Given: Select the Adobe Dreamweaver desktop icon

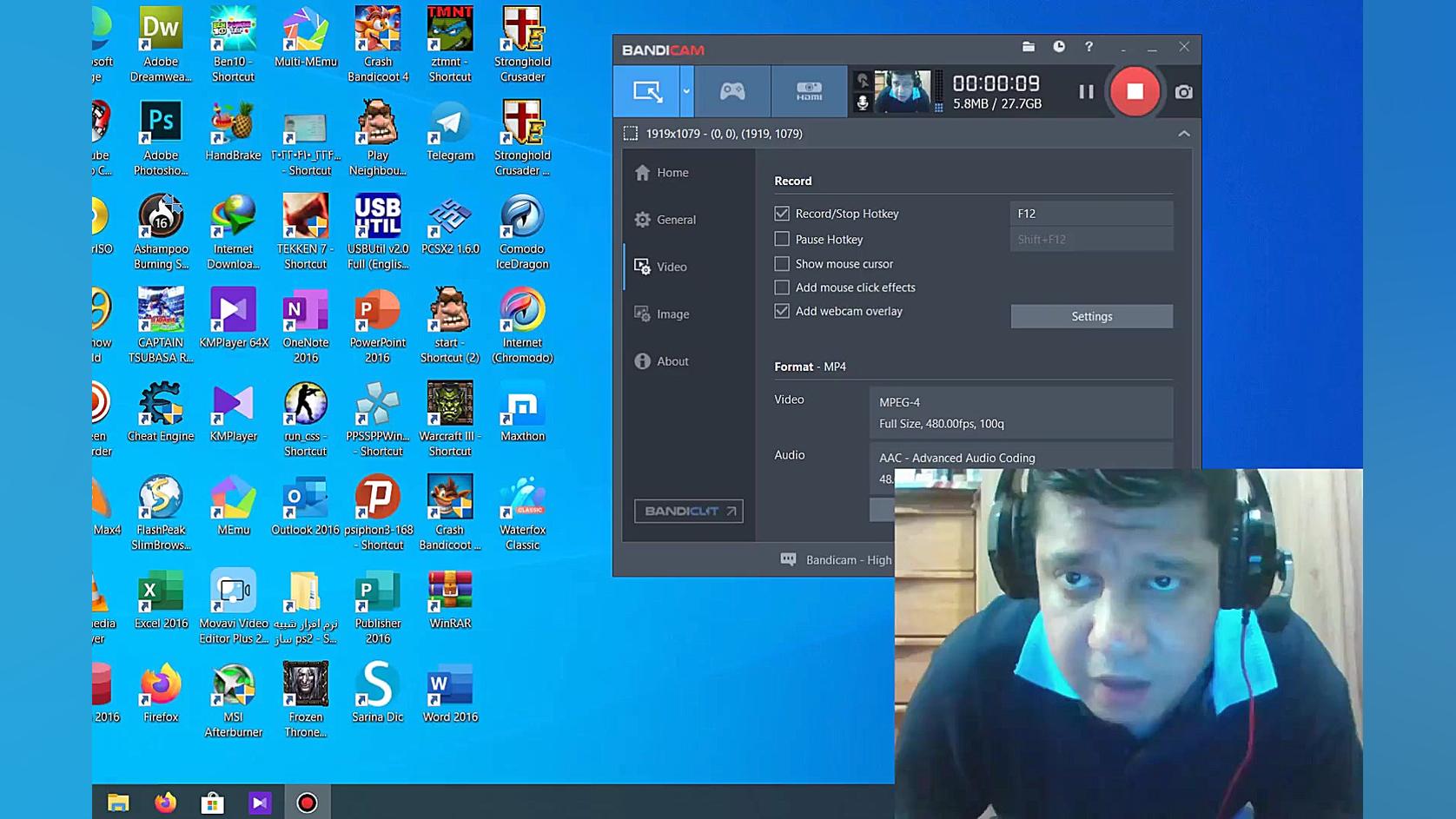Looking at the screenshot, I should (161, 44).
